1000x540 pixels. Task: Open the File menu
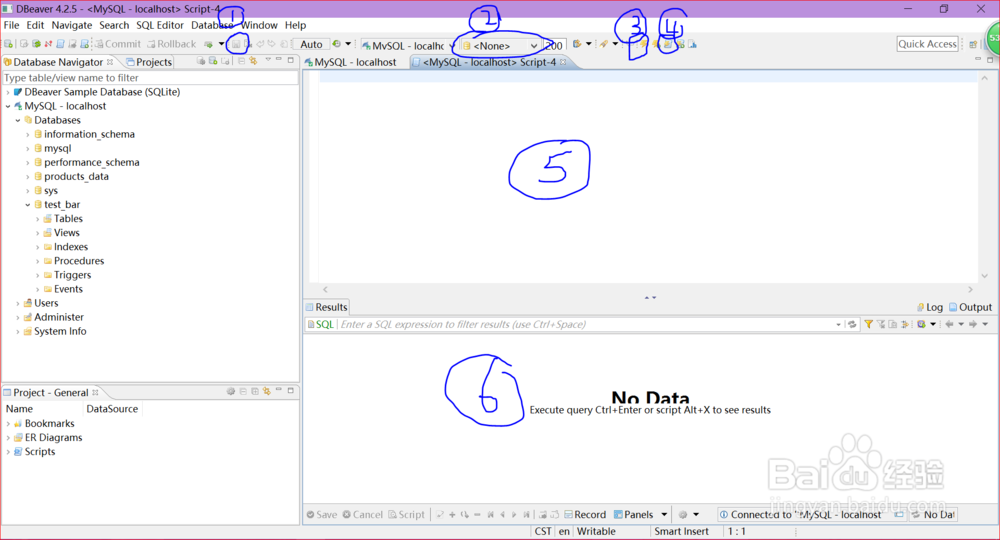point(11,25)
